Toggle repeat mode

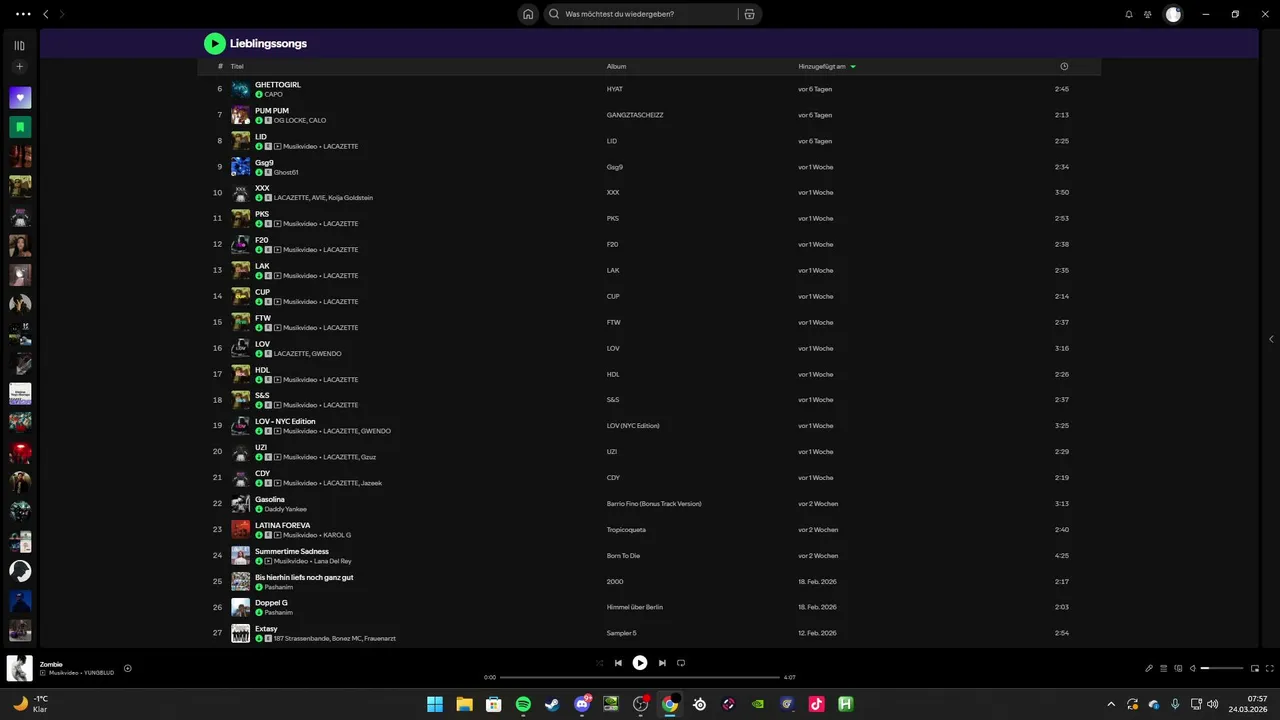pyautogui.click(x=681, y=663)
